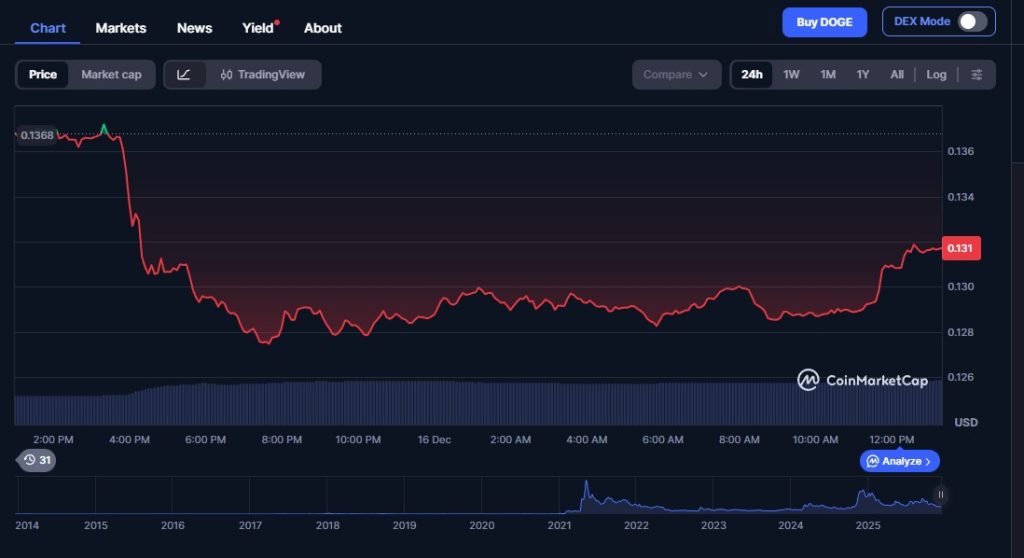Select the Price view toggle
The height and width of the screenshot is (558, 1024).
pyautogui.click(x=43, y=75)
